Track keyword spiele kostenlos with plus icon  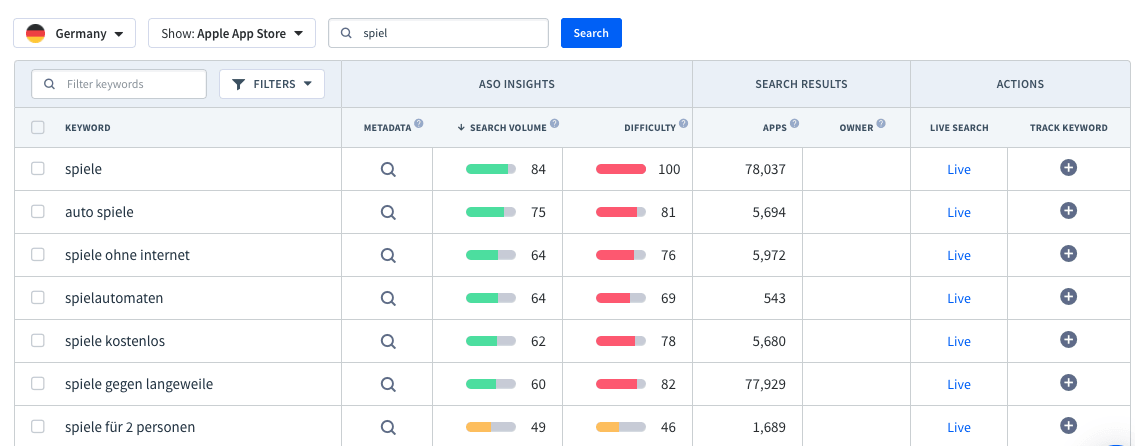click(1068, 339)
